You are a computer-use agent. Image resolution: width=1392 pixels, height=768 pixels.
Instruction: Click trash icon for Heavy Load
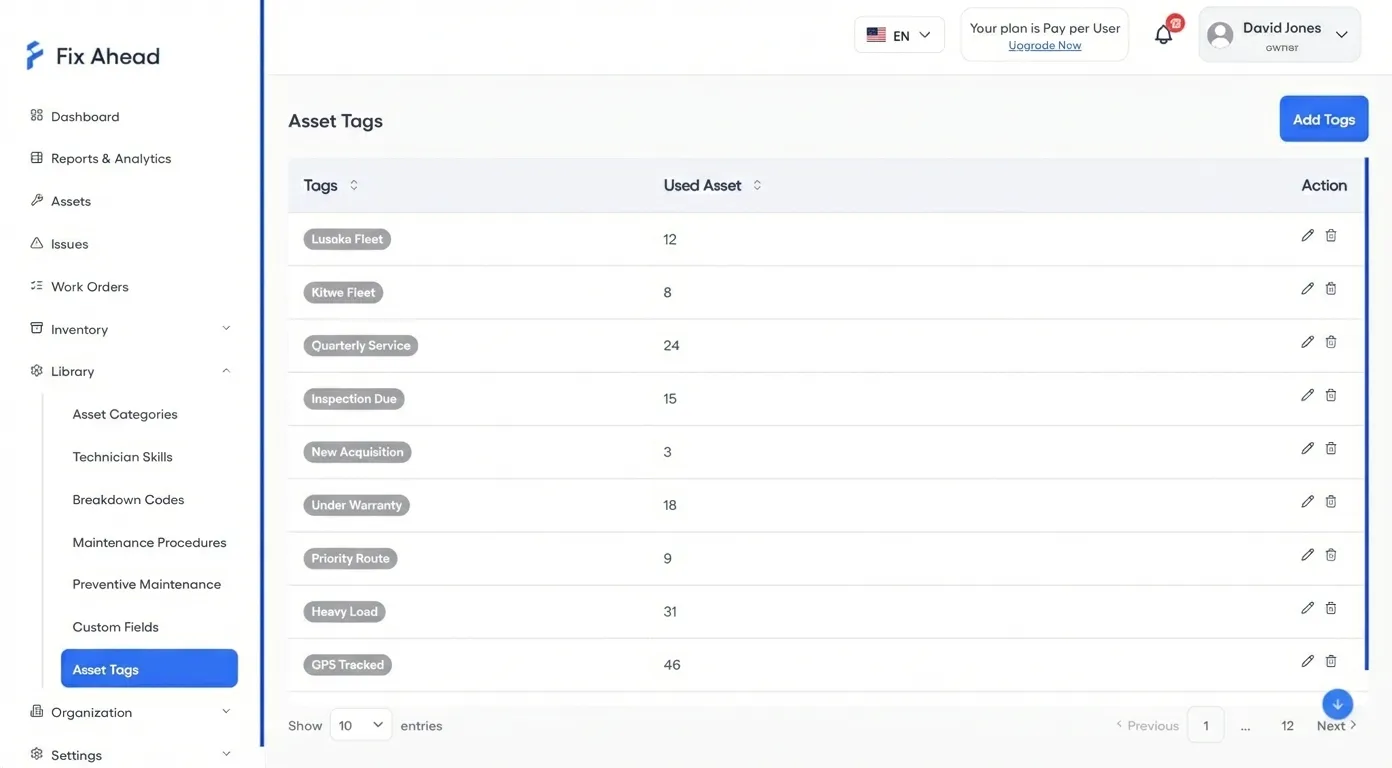click(1331, 608)
